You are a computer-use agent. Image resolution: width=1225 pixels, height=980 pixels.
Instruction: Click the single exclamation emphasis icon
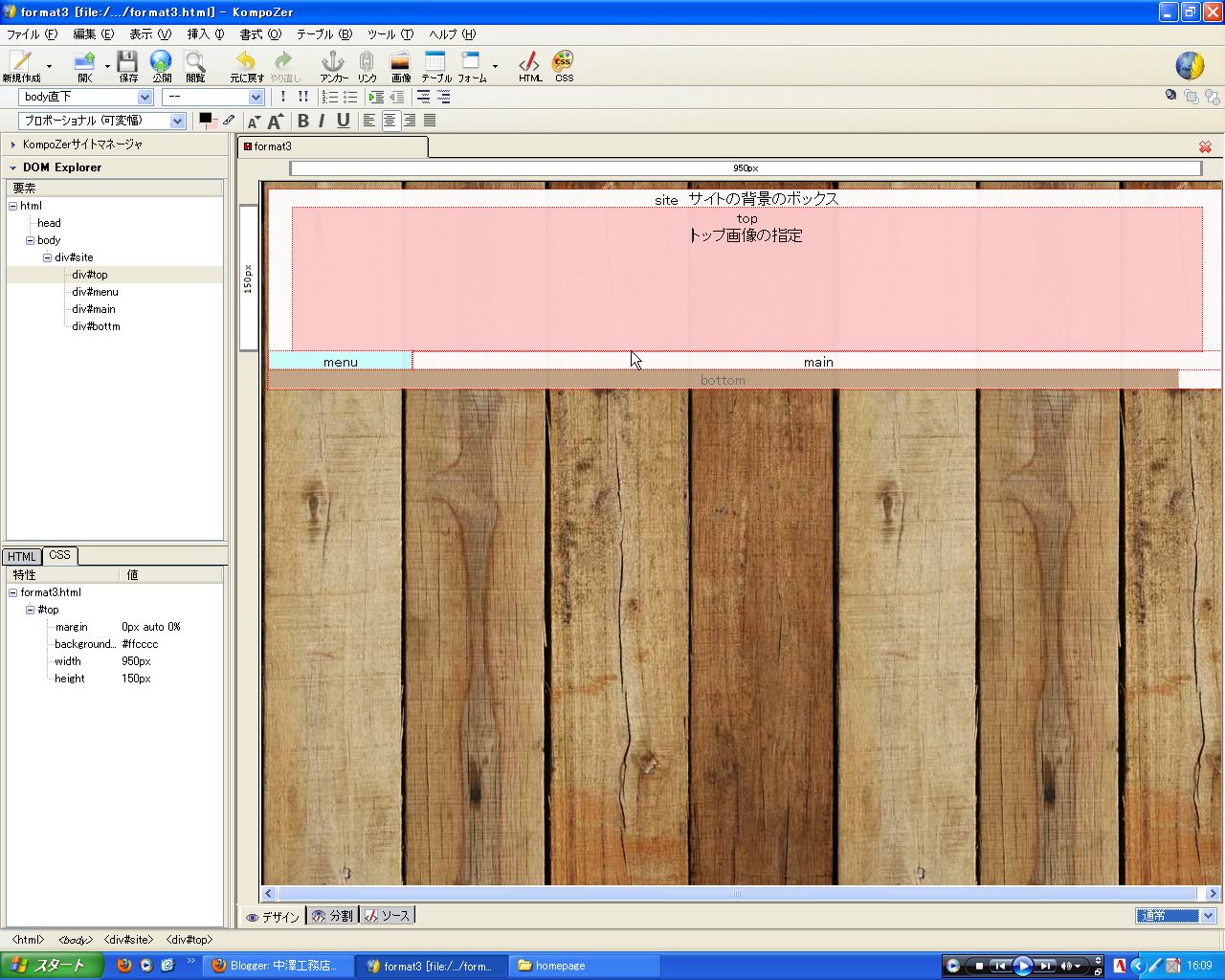pyautogui.click(x=283, y=97)
